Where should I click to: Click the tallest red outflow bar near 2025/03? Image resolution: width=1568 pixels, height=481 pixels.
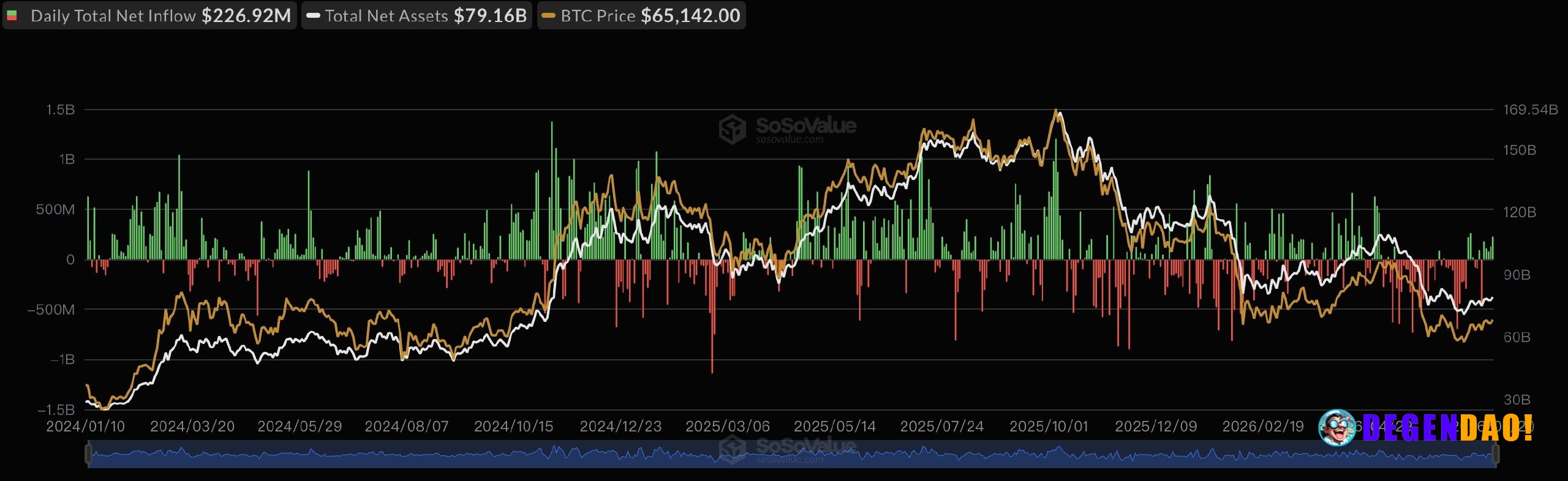[x=712, y=316]
